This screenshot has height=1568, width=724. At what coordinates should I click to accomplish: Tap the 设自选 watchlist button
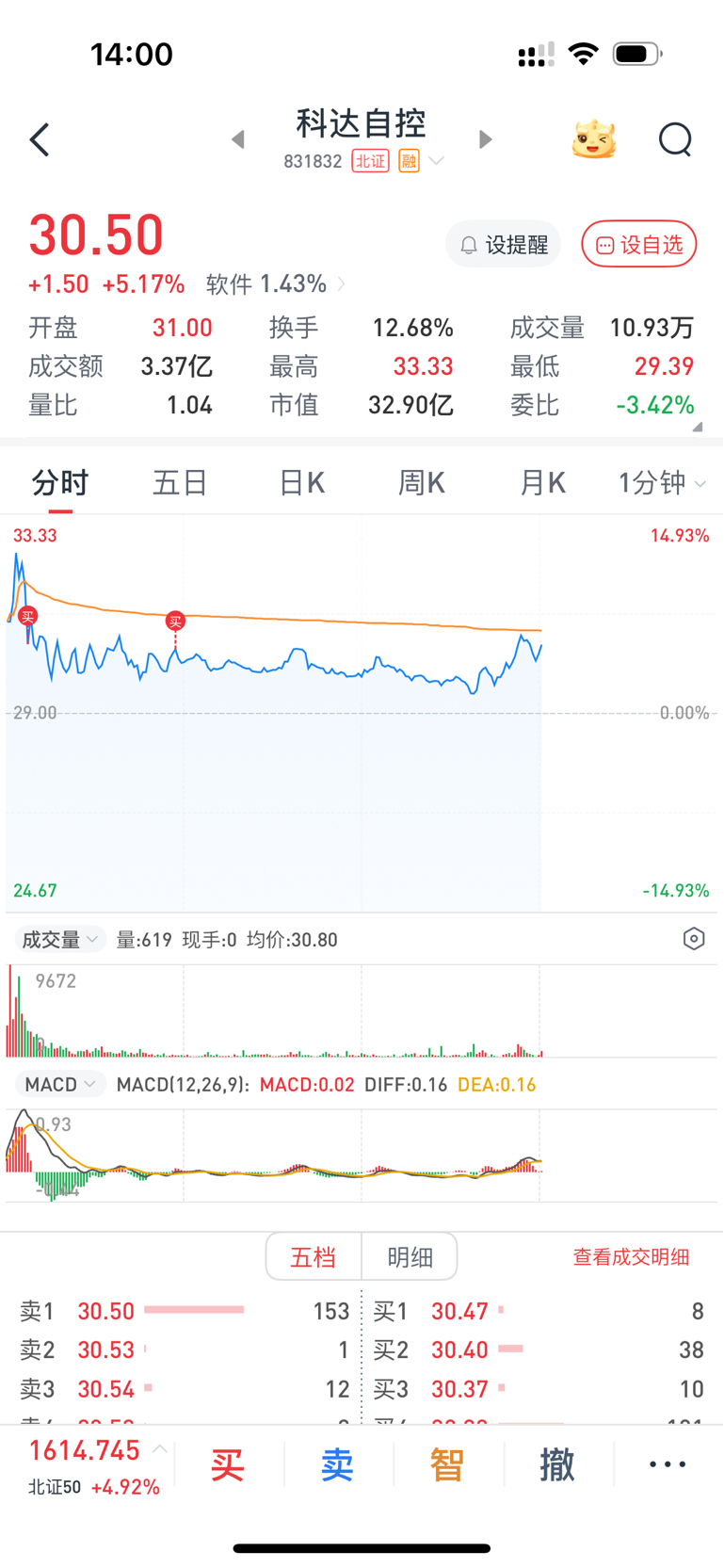[639, 245]
